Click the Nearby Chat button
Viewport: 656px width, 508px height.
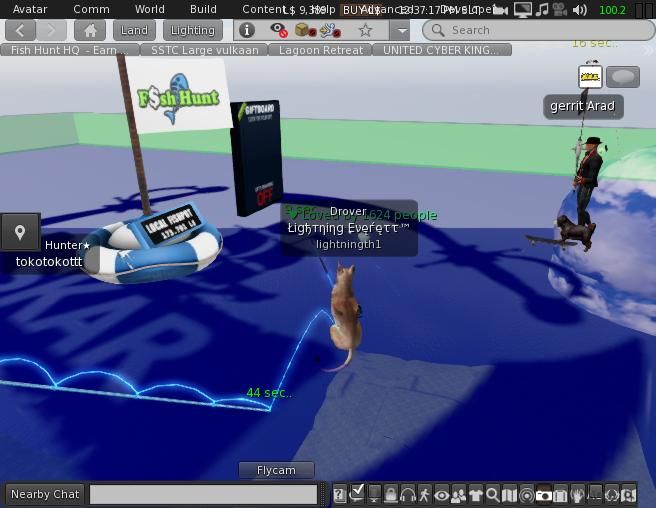point(45,494)
